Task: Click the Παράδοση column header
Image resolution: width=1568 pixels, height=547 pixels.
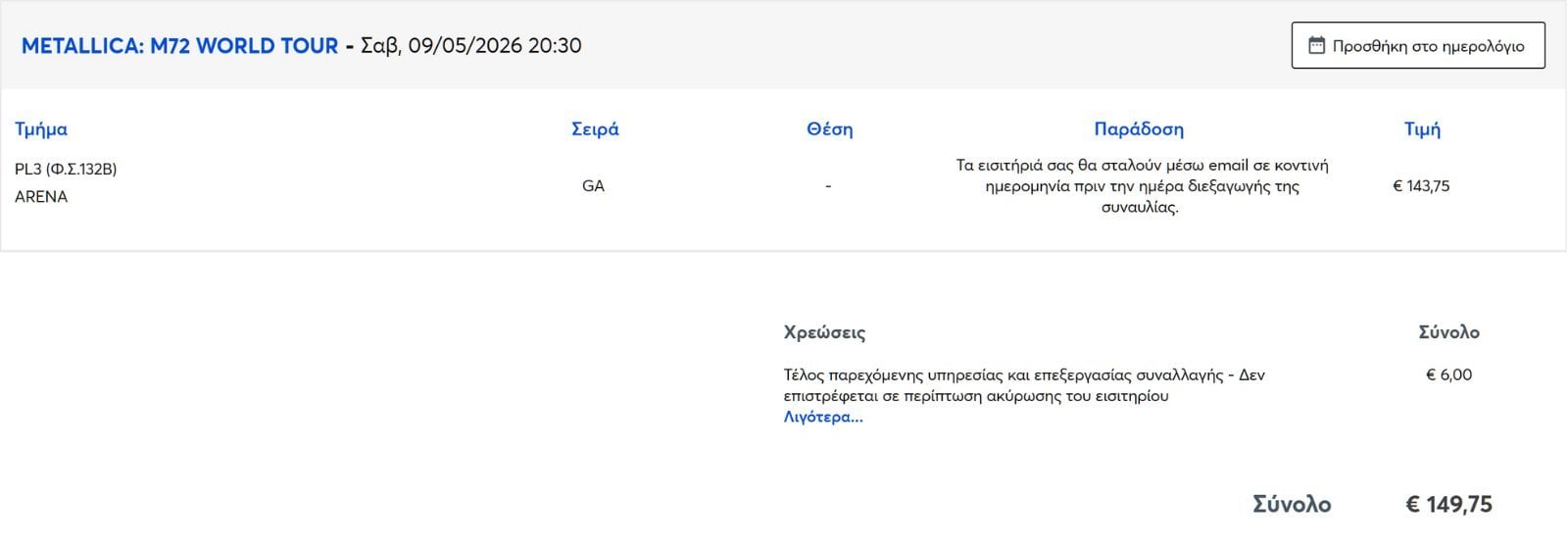Action: tap(1139, 128)
